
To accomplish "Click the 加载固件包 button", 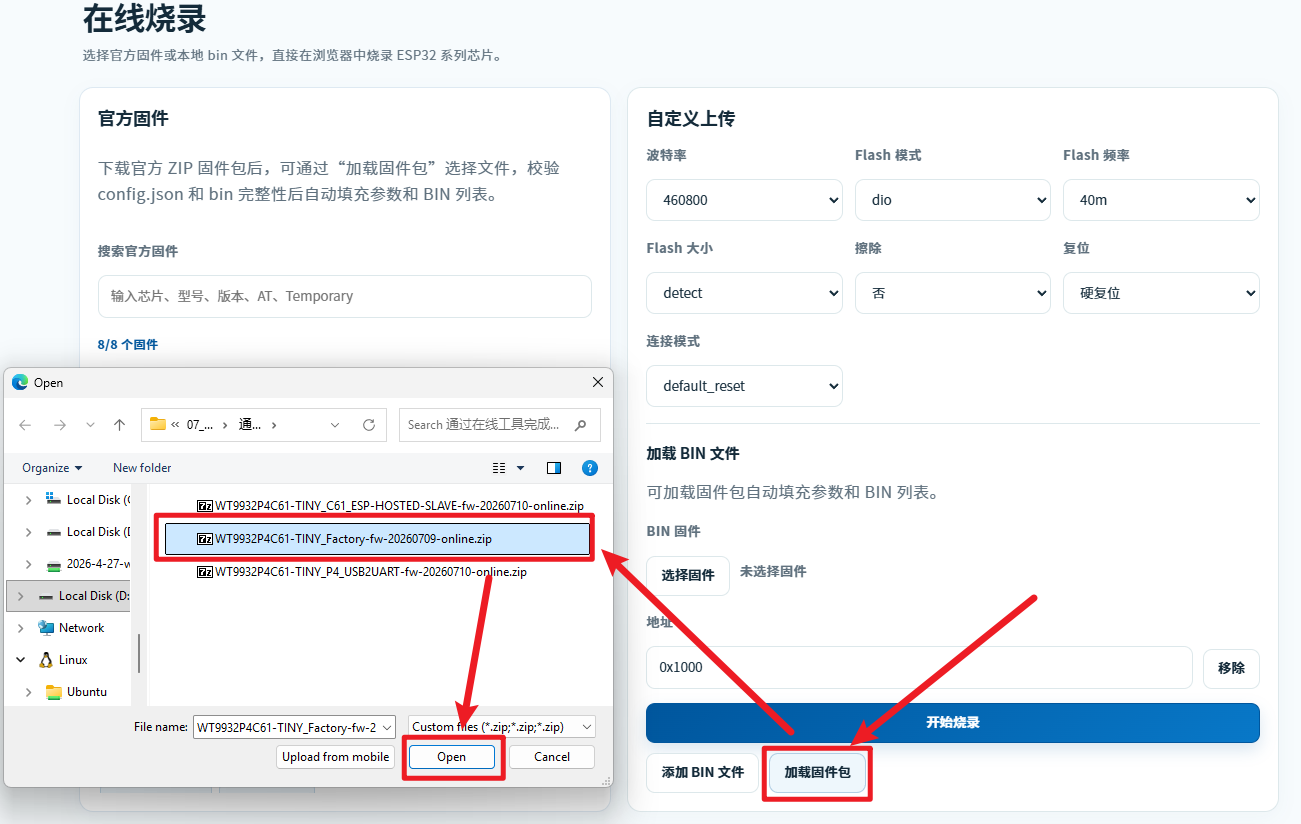I will [x=817, y=773].
